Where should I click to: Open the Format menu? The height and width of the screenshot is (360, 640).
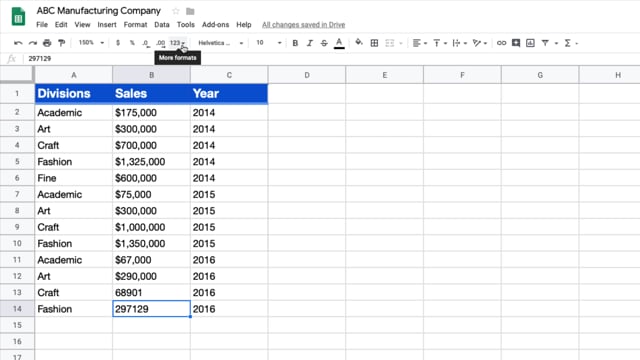point(136,24)
